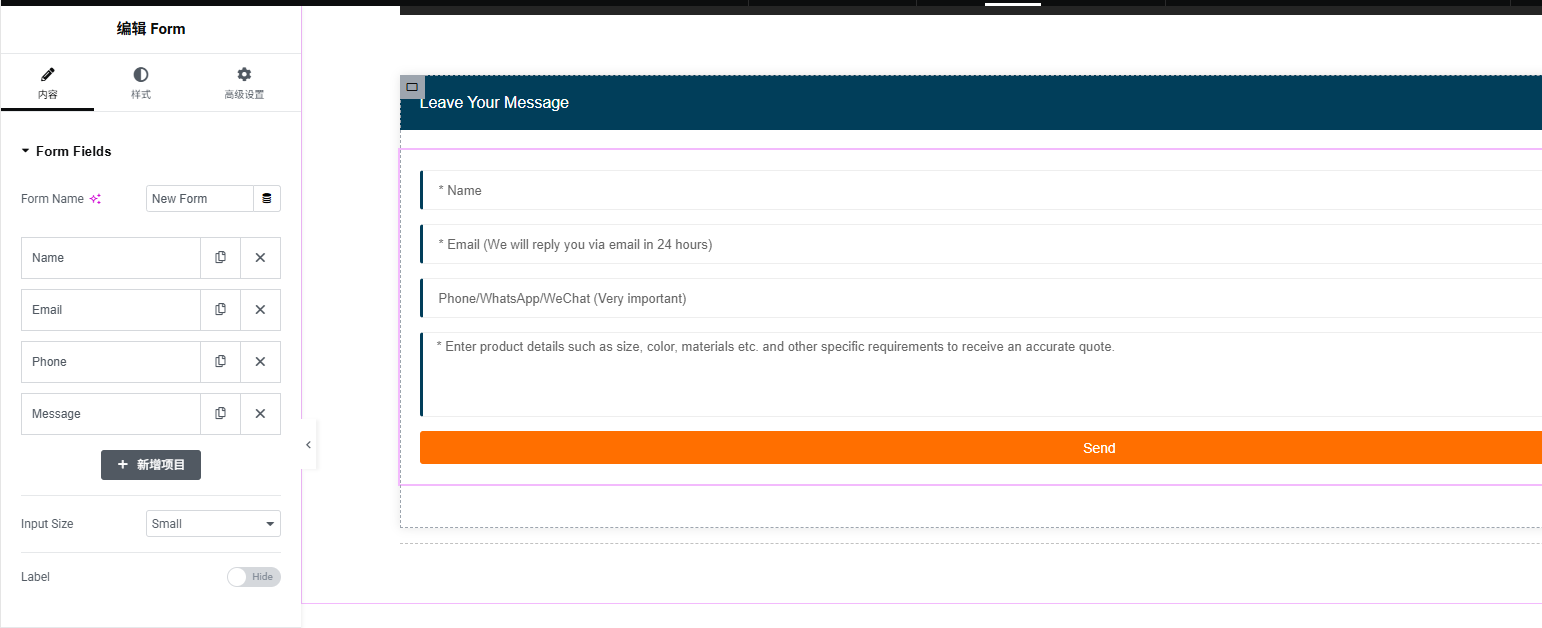The height and width of the screenshot is (628, 1542).
Task: Click the Form Name text field
Action: click(199, 199)
